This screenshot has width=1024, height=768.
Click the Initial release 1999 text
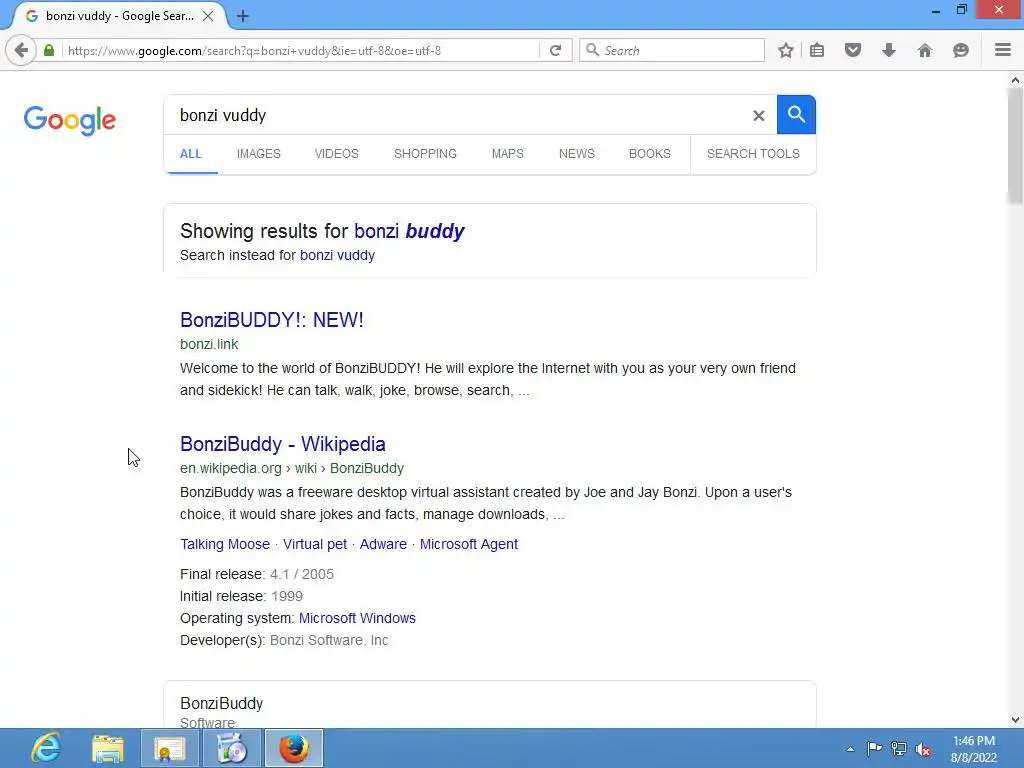[x=242, y=596]
